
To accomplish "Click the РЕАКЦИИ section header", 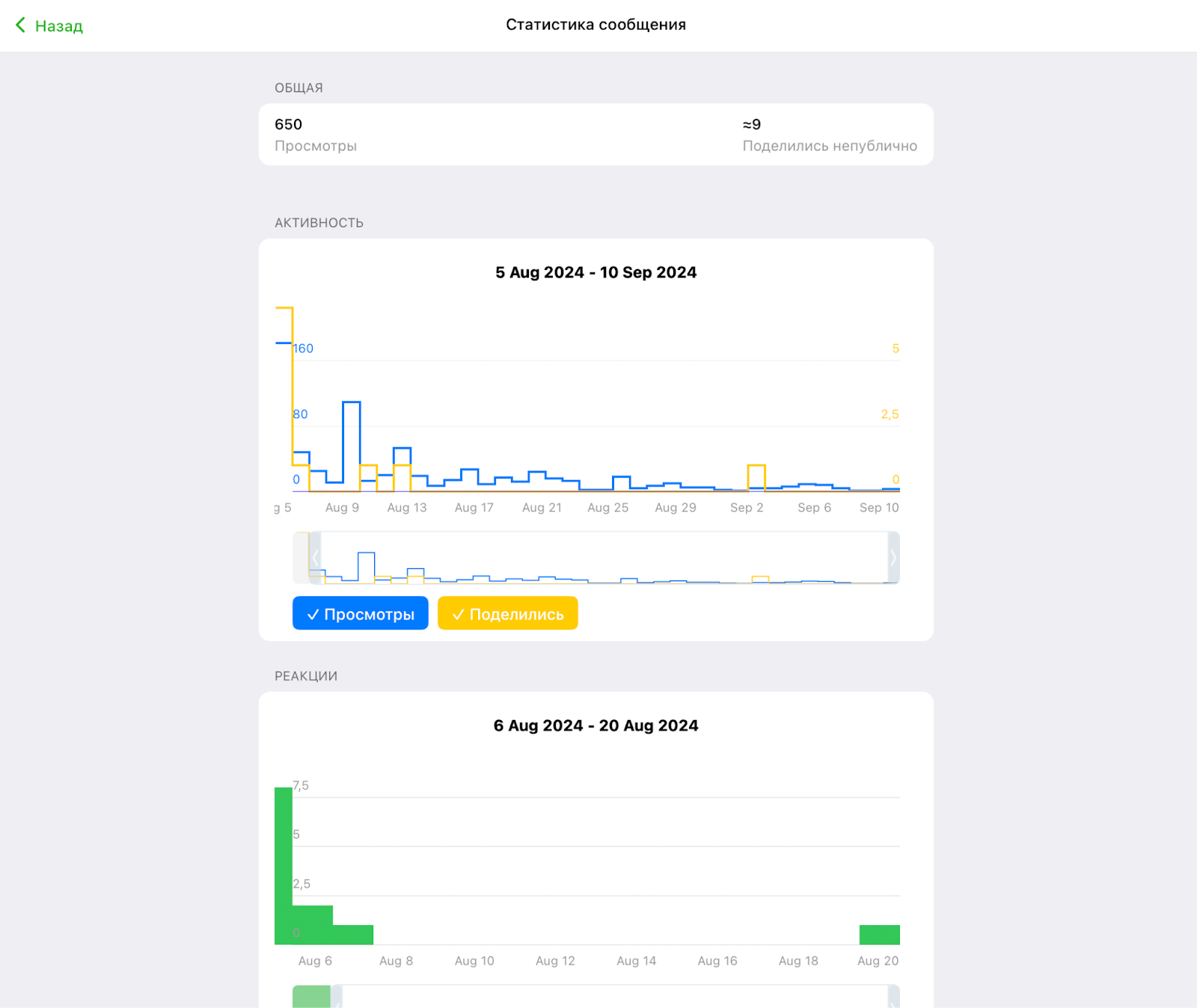I will 306,676.
